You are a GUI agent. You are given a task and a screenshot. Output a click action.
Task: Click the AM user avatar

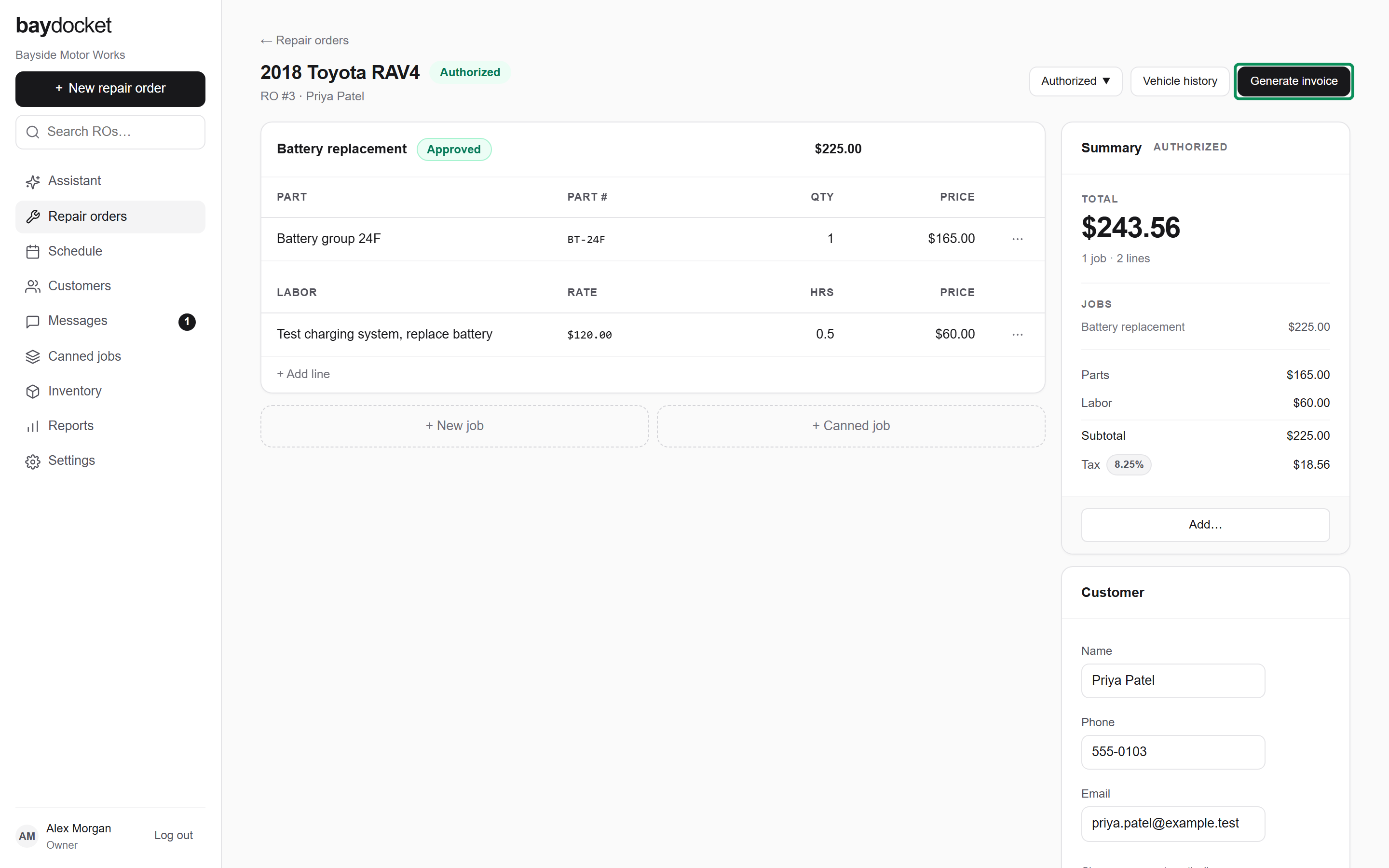pos(27,836)
